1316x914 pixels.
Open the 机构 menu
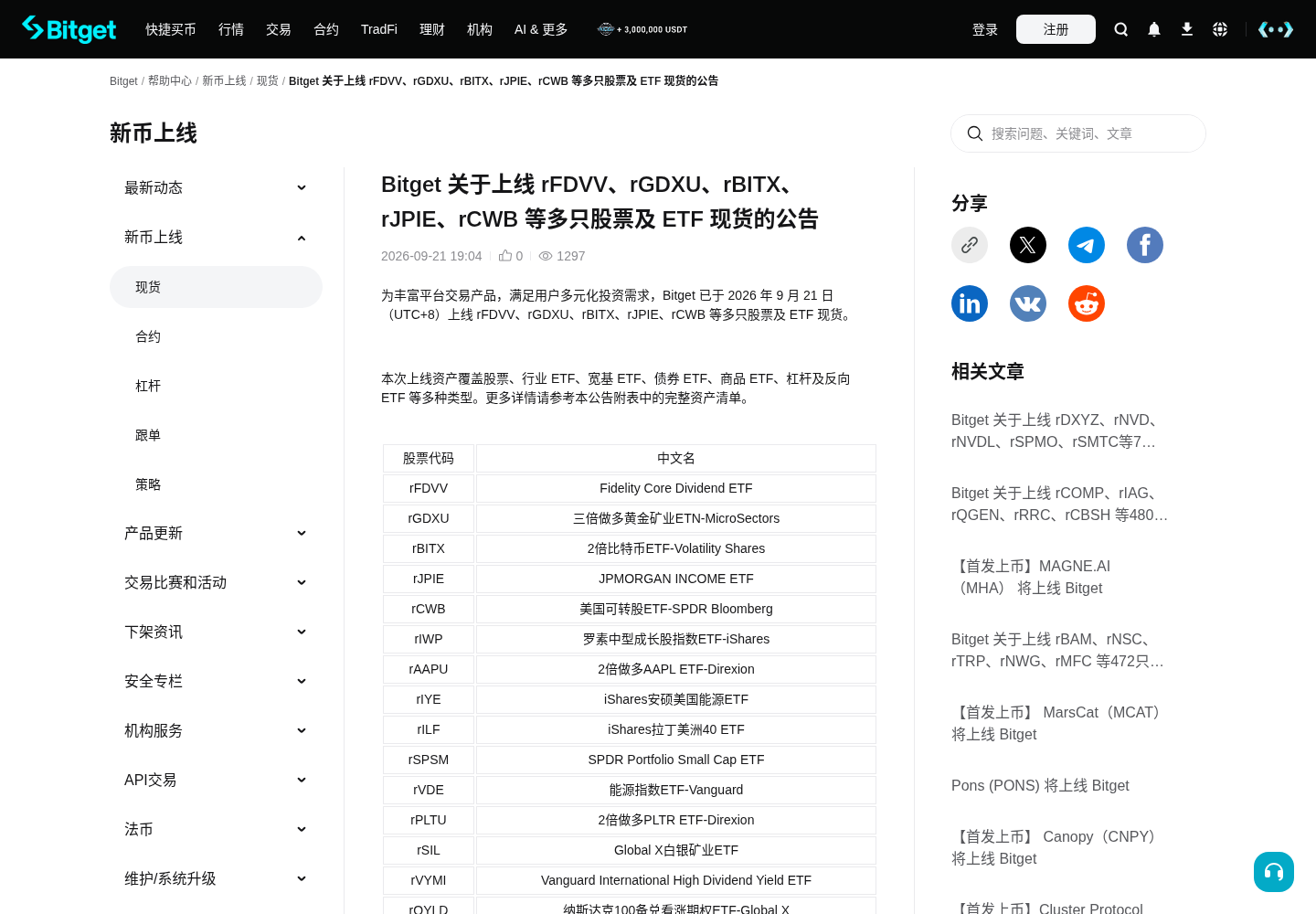480,29
